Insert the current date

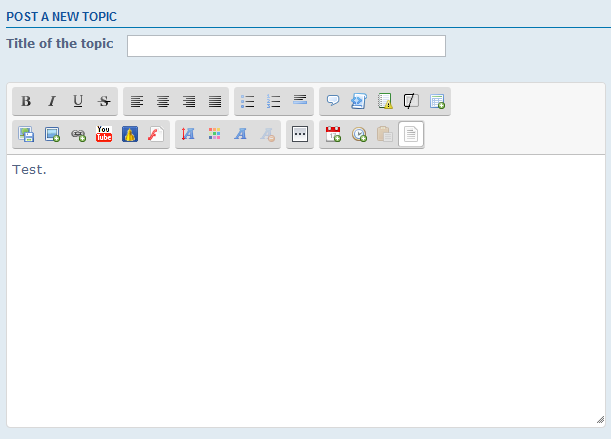333,134
